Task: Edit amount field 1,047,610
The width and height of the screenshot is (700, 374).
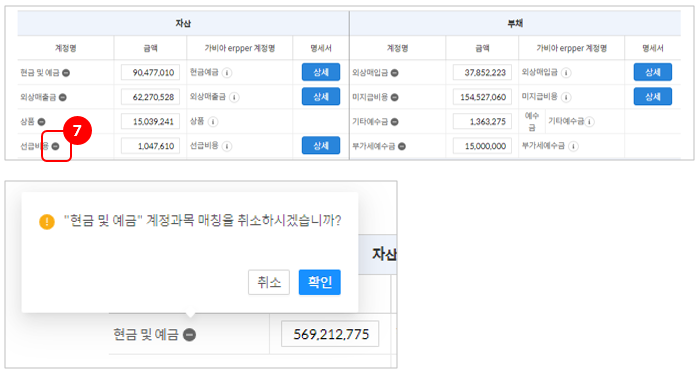Action: pos(150,145)
